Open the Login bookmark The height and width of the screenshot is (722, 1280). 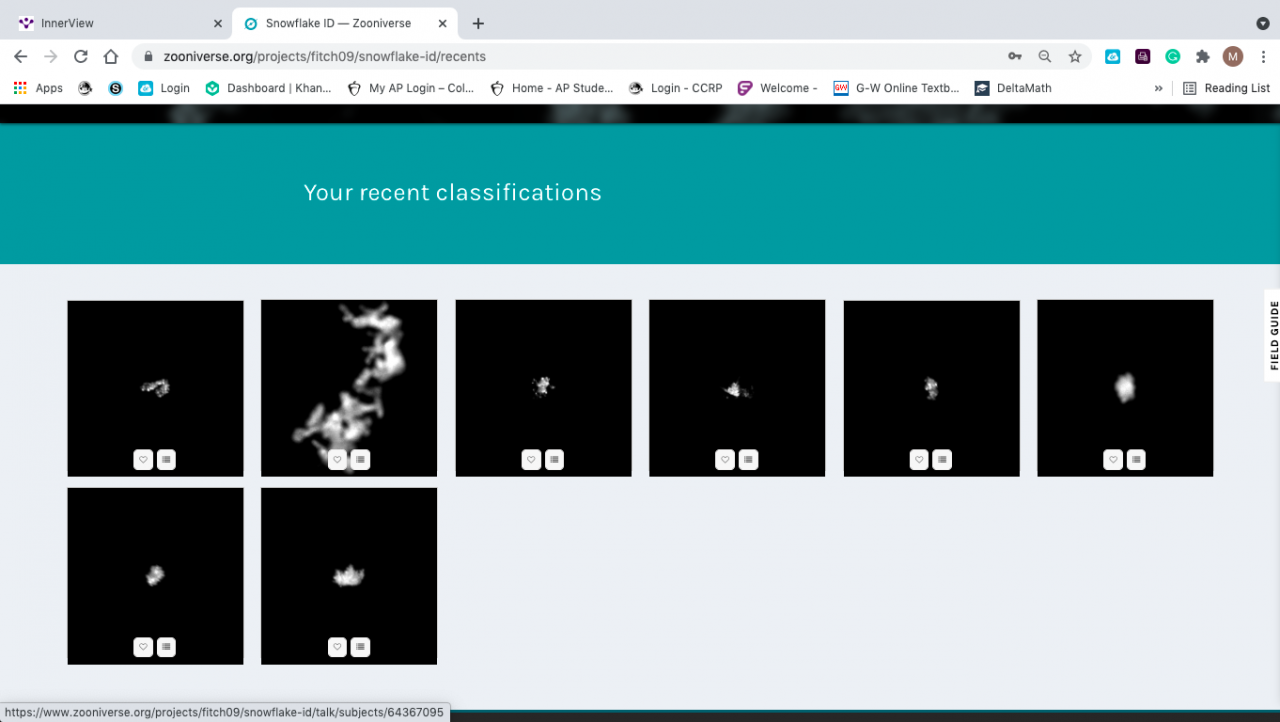click(164, 88)
